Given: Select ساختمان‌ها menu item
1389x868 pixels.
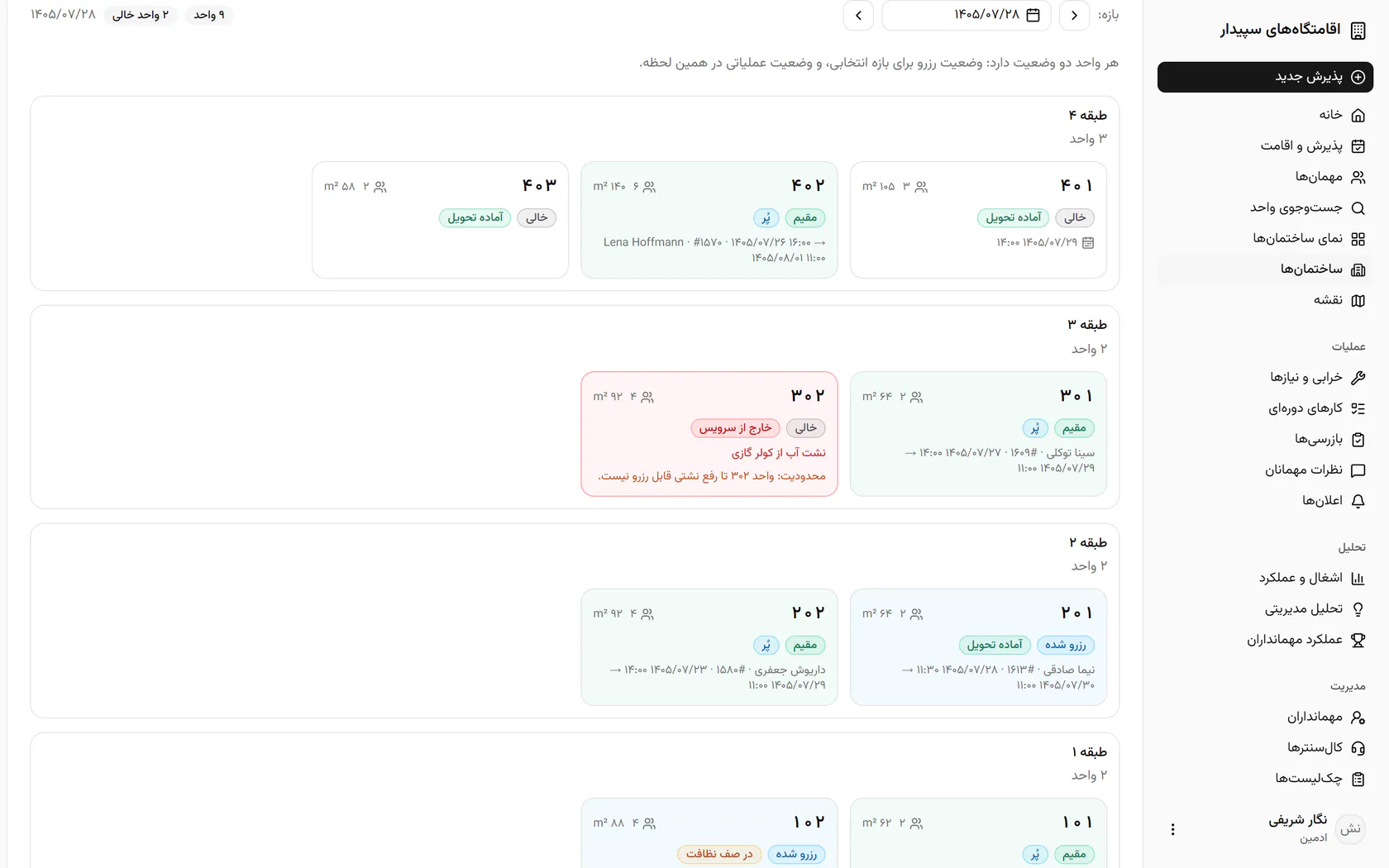Looking at the screenshot, I should 1265,269.
